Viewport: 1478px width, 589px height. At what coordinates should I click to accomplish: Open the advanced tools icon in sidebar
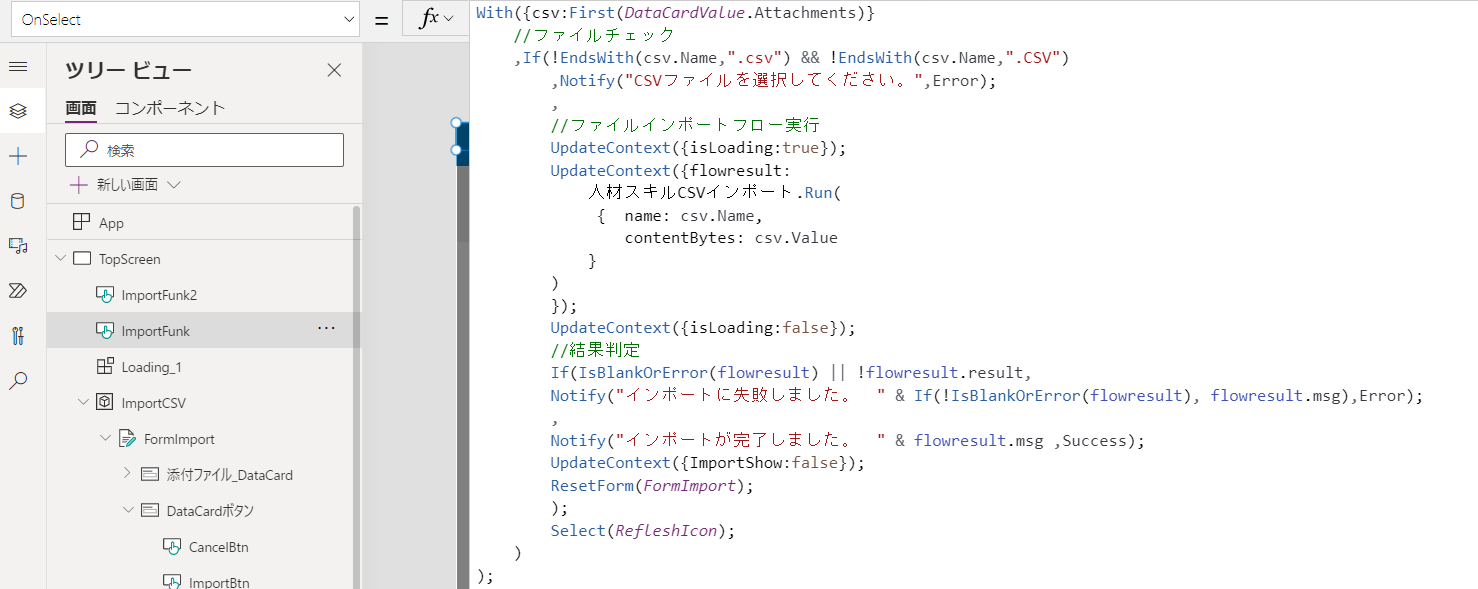(18, 336)
